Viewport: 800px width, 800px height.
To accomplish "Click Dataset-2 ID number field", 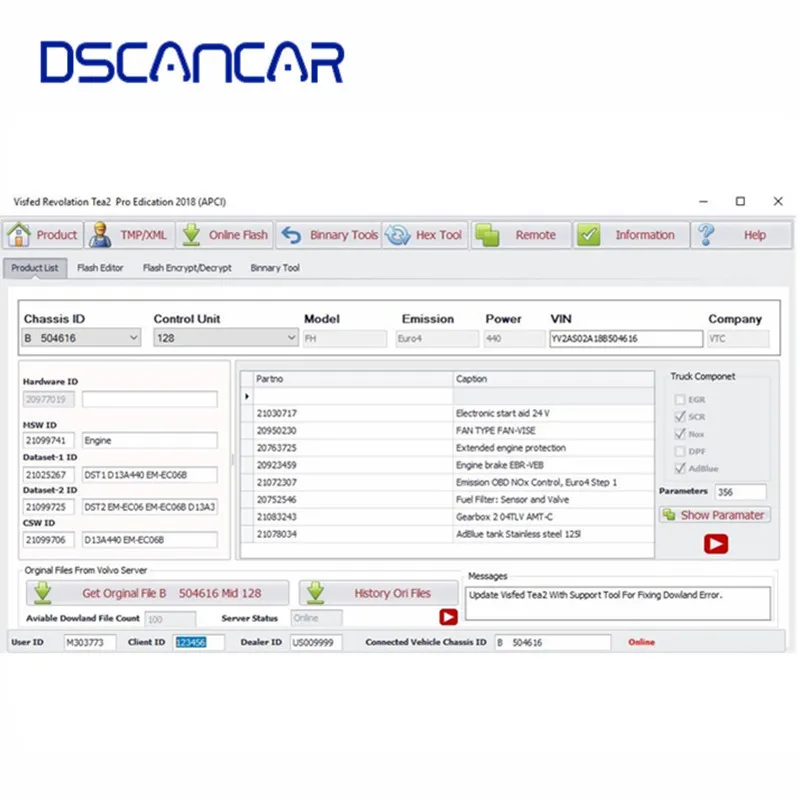I will click(x=48, y=507).
